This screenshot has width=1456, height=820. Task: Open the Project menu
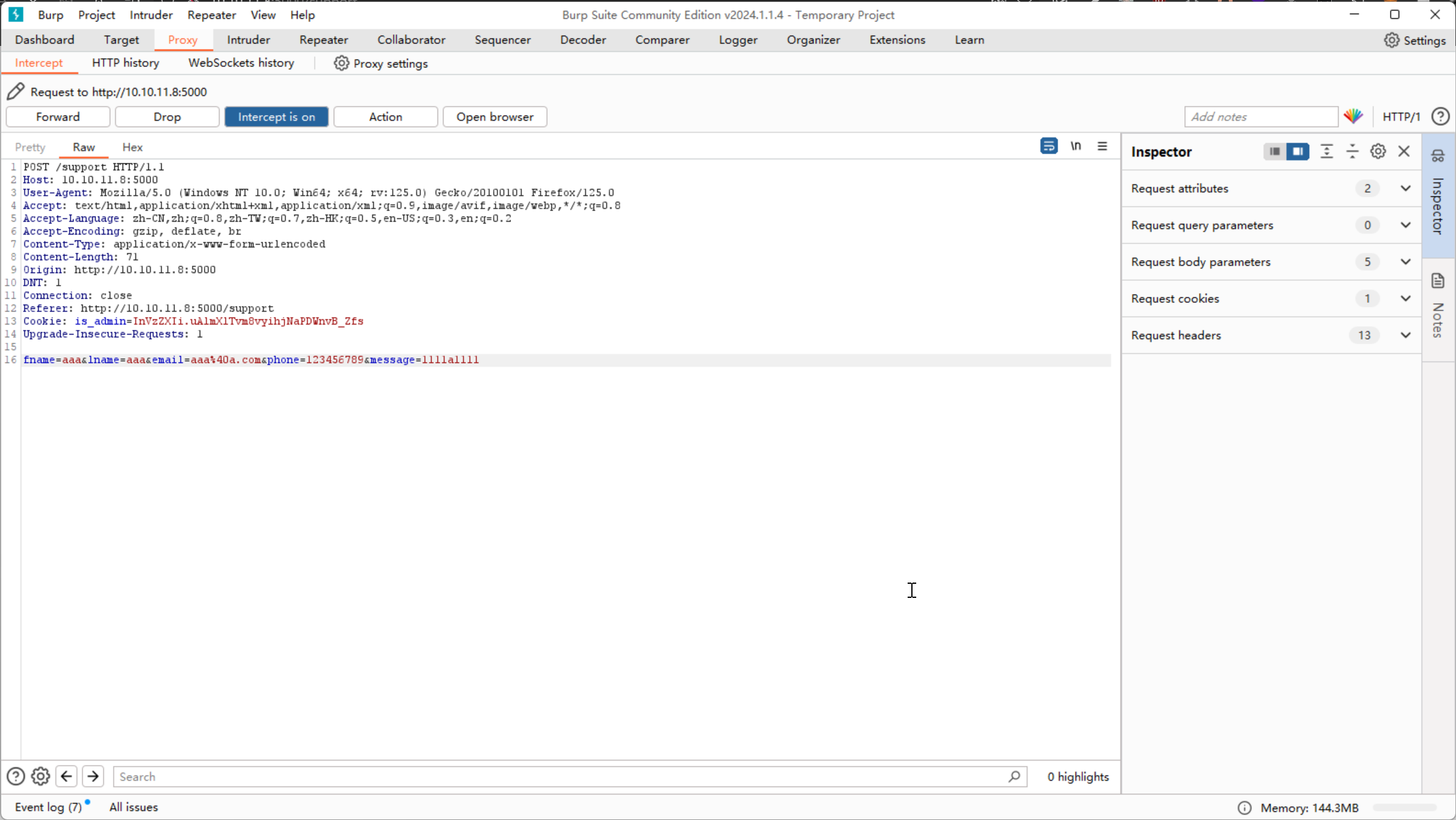[x=97, y=15]
